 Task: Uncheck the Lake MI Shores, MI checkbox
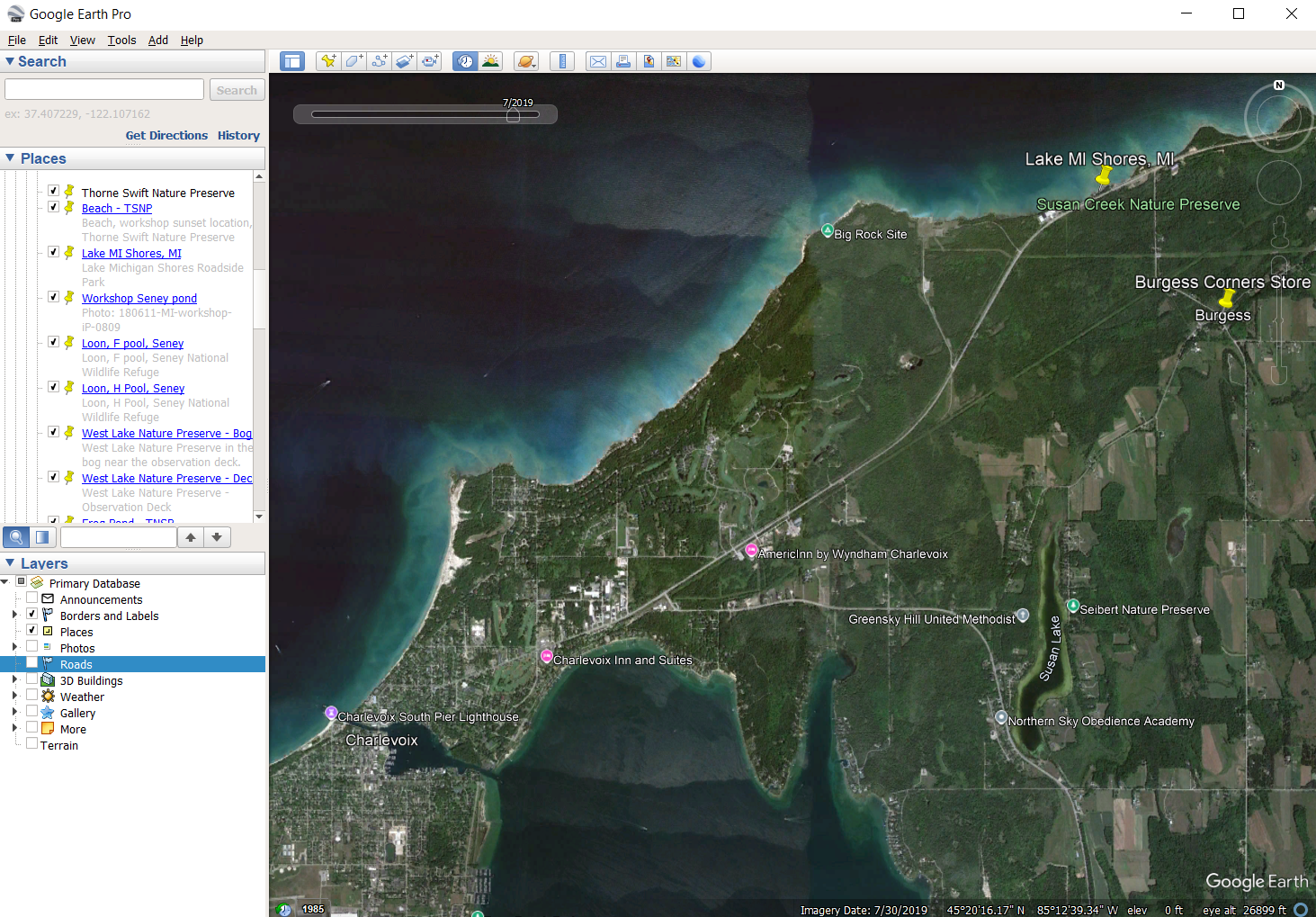coord(53,252)
